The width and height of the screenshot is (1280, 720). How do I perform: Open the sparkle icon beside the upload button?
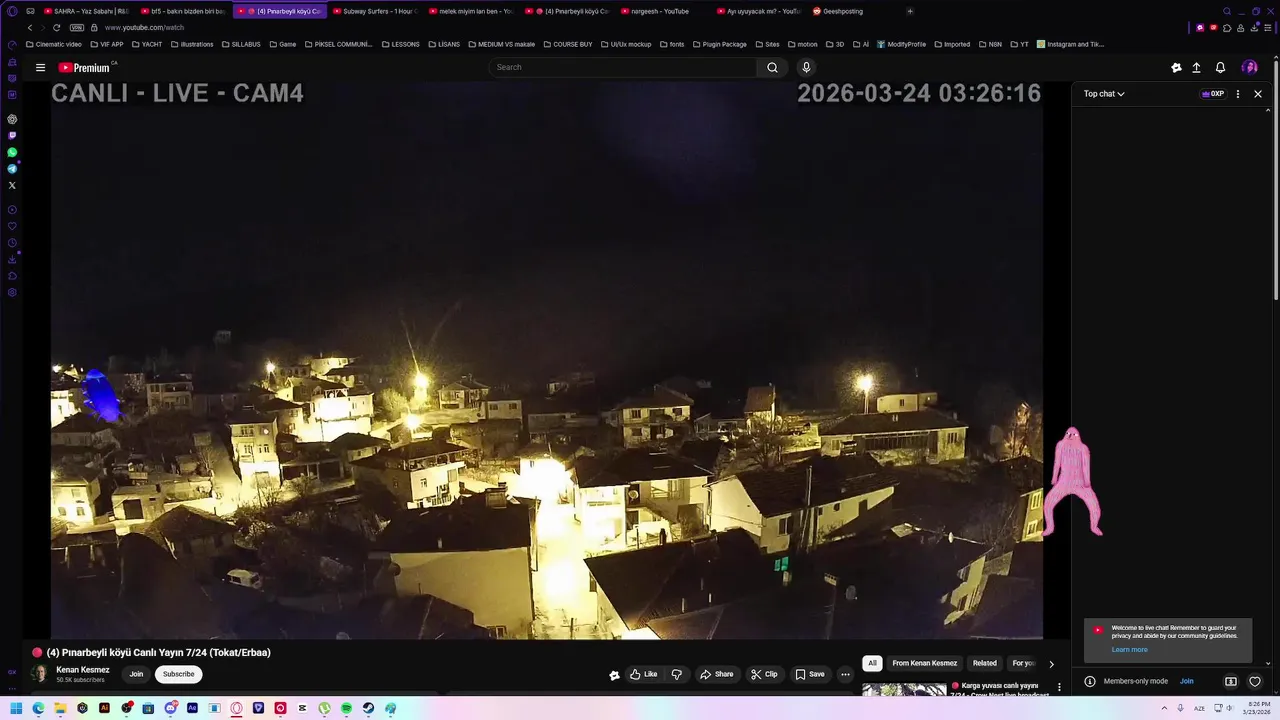tap(1176, 68)
